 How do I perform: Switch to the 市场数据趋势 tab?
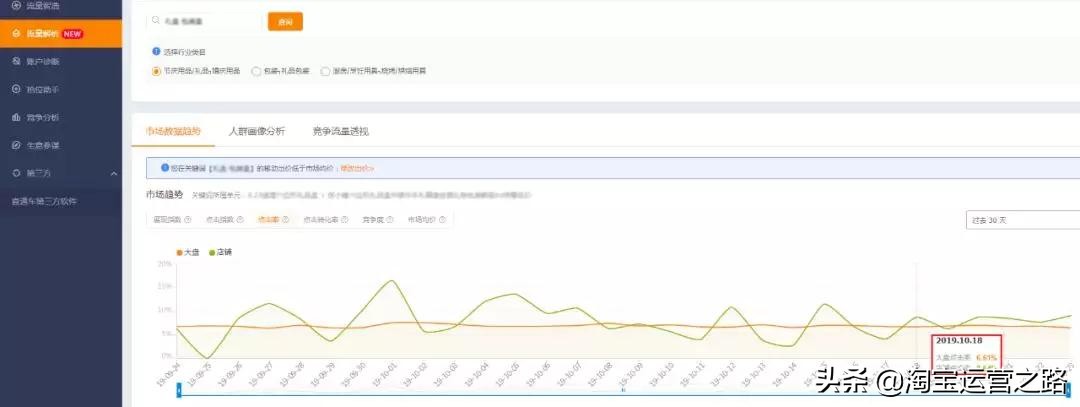[x=173, y=131]
